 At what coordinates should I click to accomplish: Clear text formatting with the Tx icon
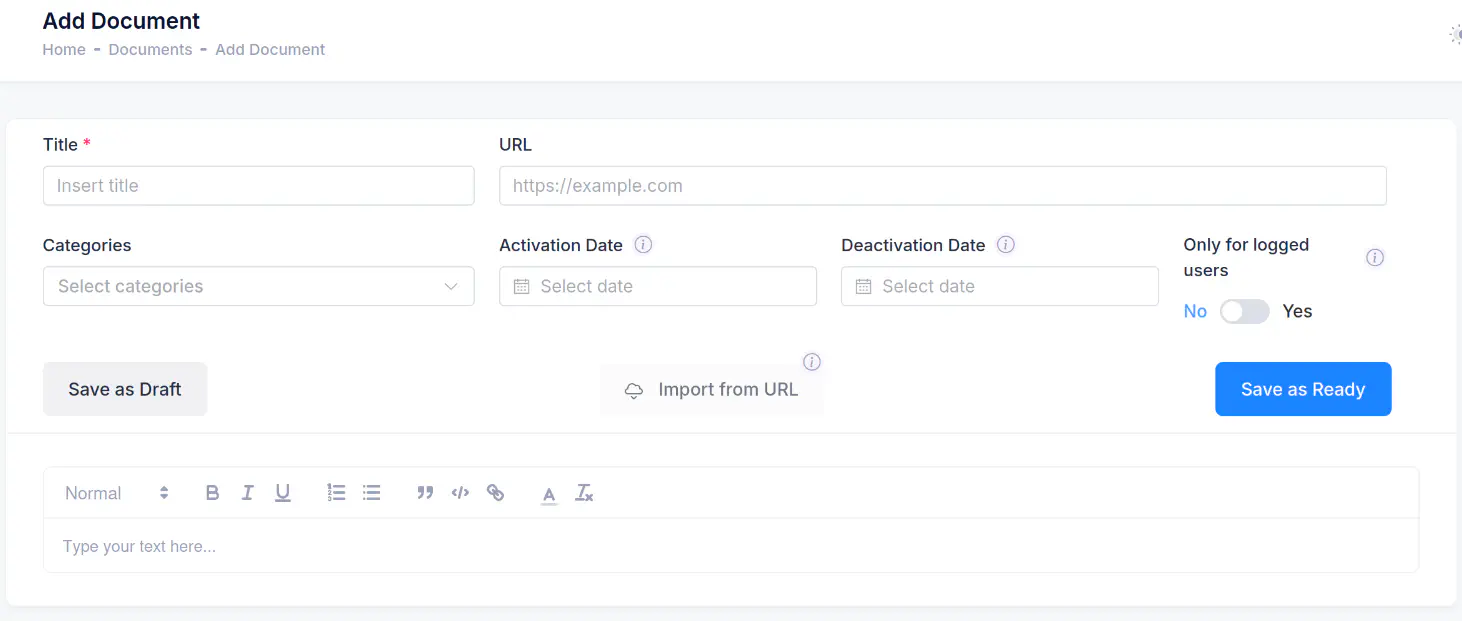pos(584,493)
